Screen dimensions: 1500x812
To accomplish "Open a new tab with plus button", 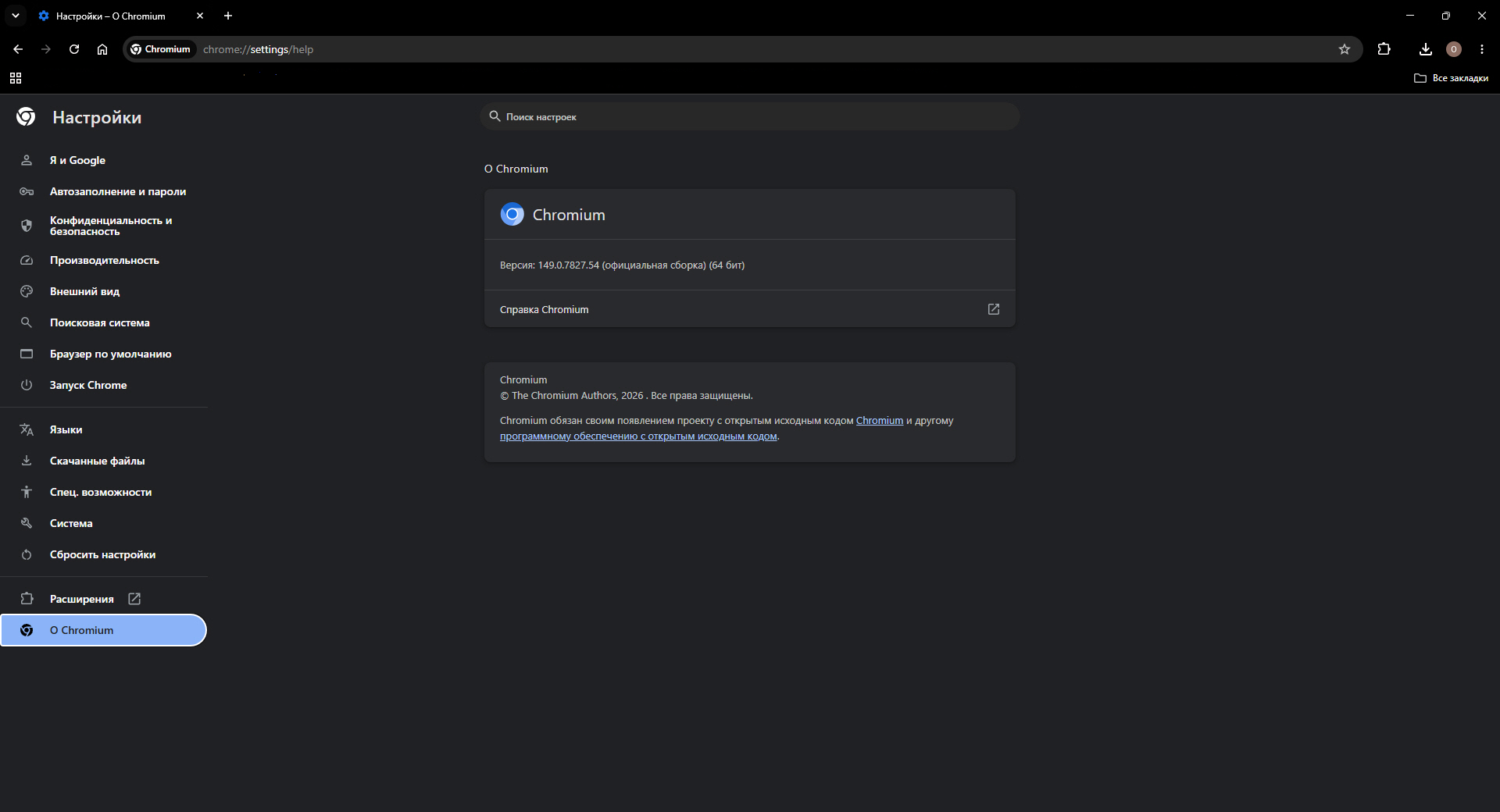I will pyautogui.click(x=228, y=16).
